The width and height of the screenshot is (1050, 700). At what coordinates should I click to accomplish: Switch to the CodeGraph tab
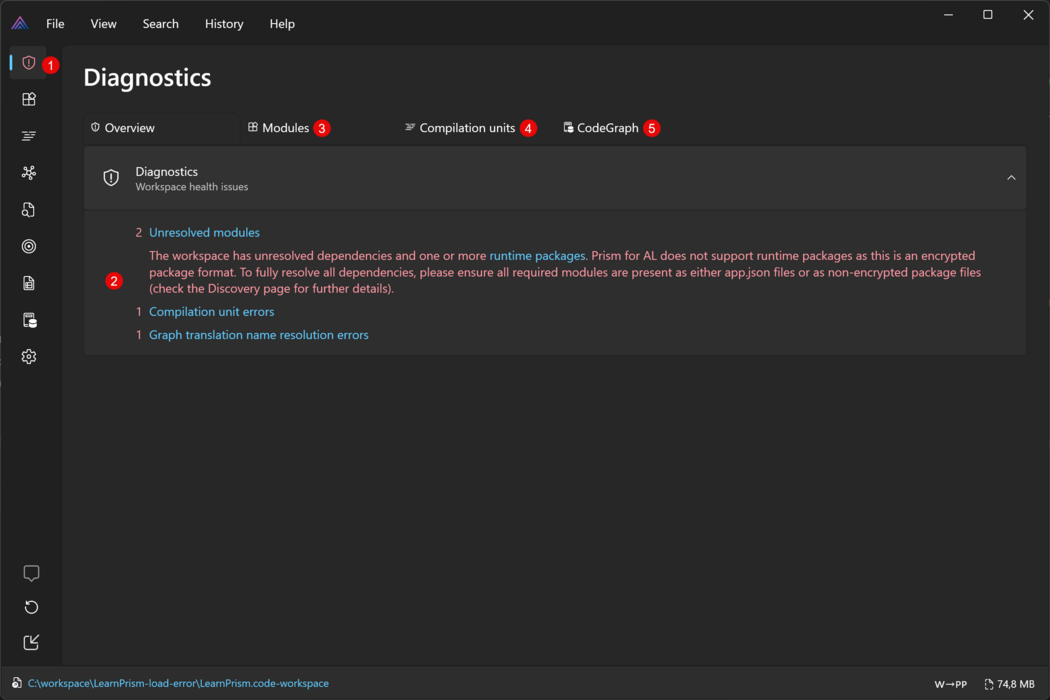click(x=606, y=128)
